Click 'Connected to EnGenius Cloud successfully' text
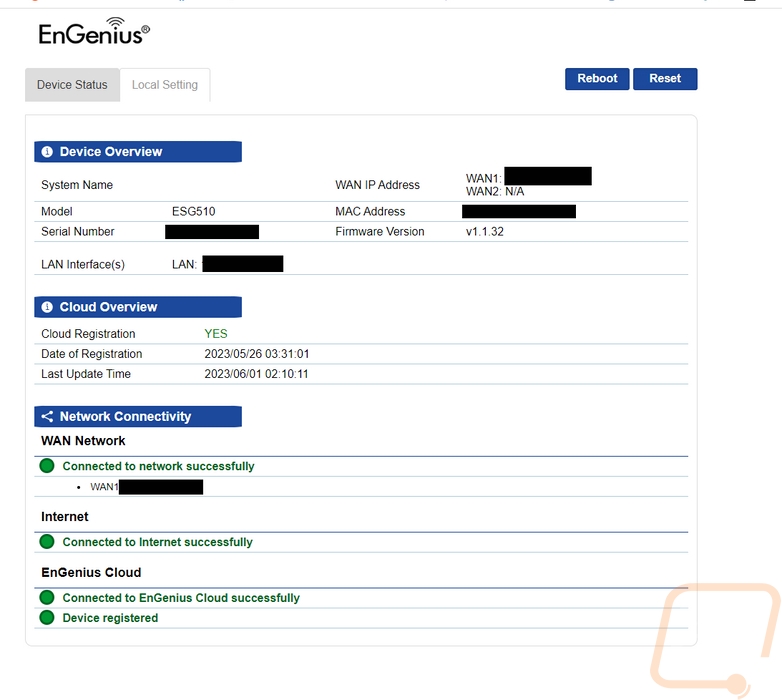The height and width of the screenshot is (700, 782). tap(181, 598)
